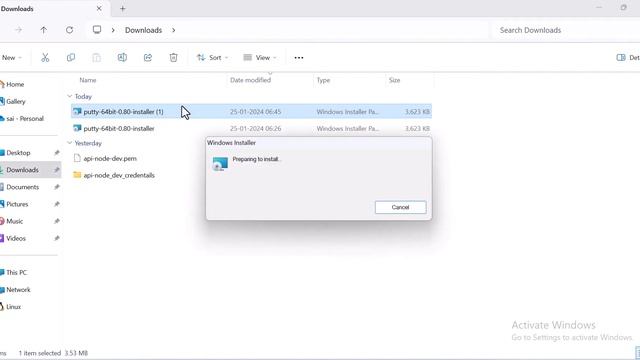Click the putty-64bit-0.80-installer (1) file icon
This screenshot has height=360, width=640.
tap(77, 111)
